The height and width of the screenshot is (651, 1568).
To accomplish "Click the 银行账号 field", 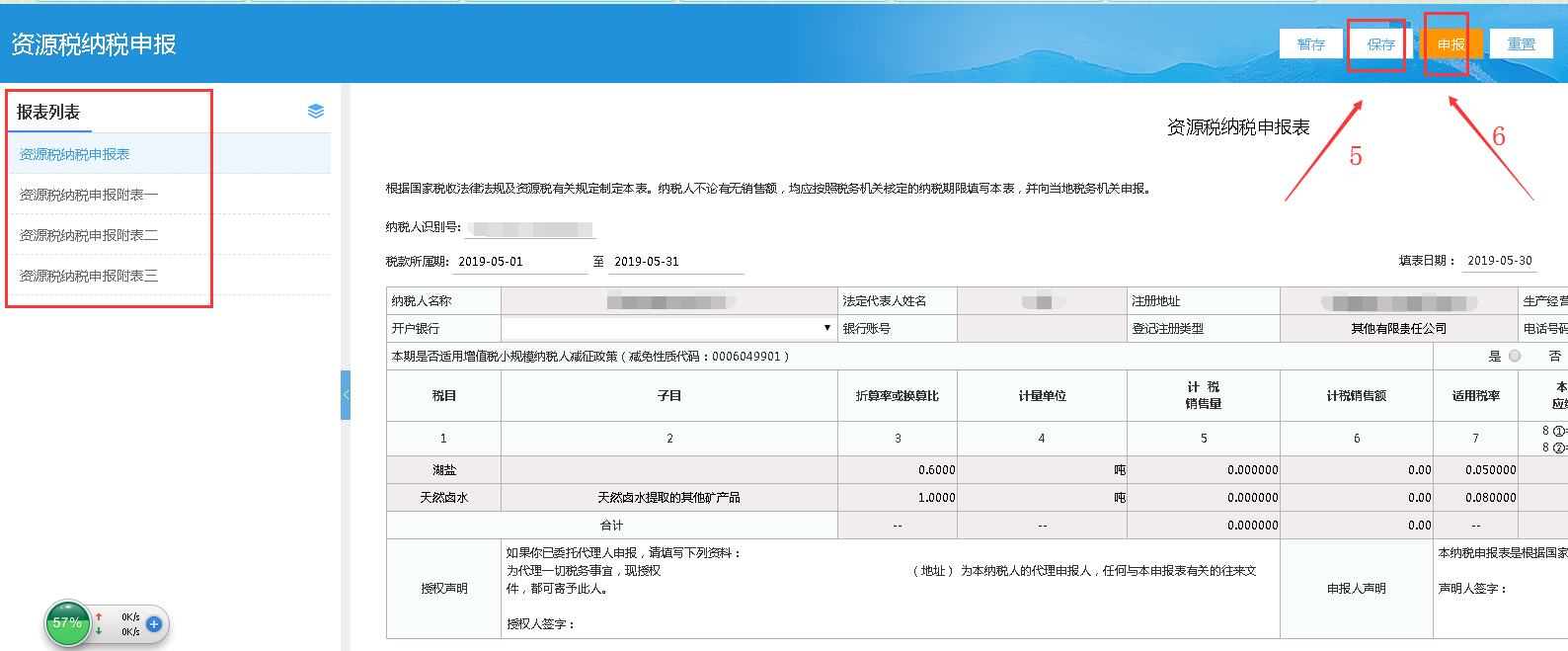I will coord(1043,328).
